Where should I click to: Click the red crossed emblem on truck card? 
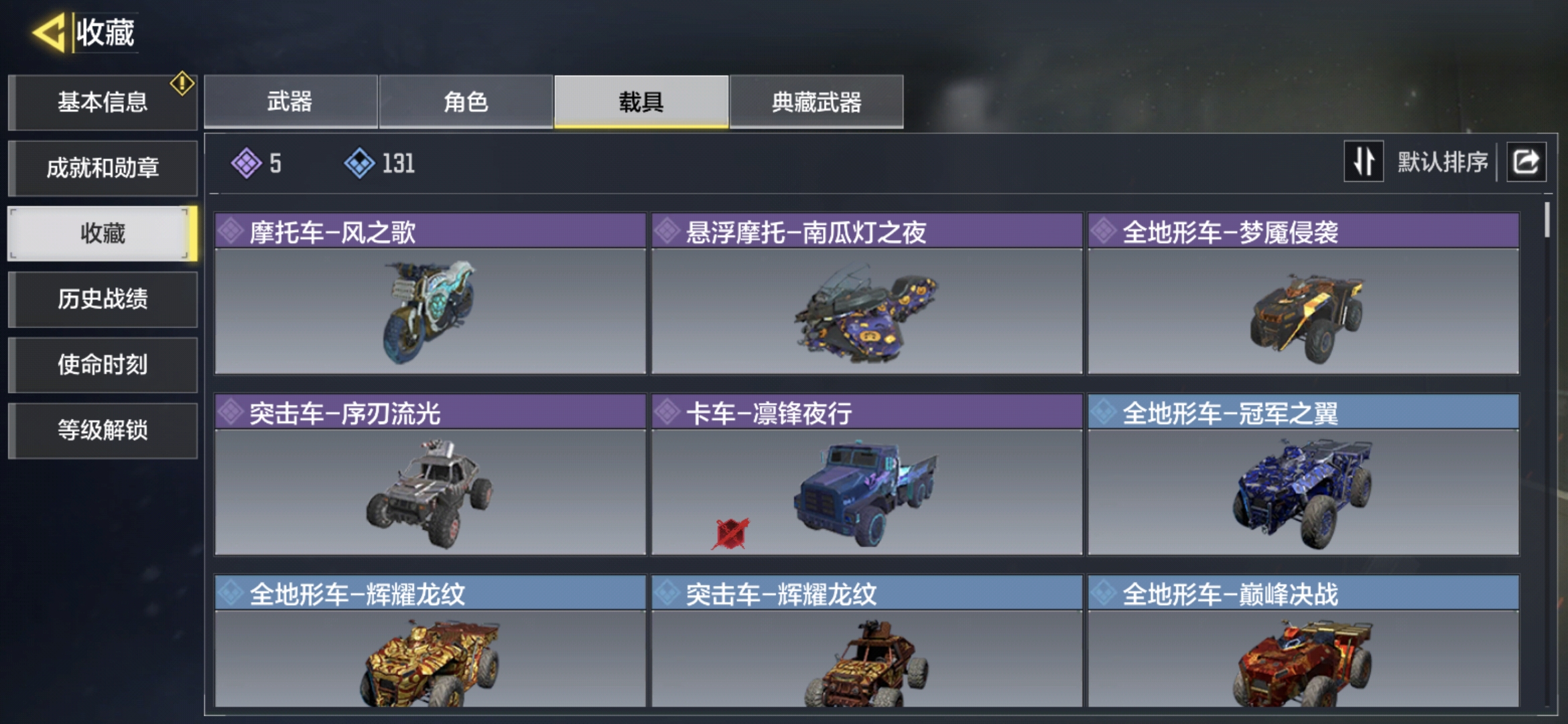pyautogui.click(x=731, y=534)
